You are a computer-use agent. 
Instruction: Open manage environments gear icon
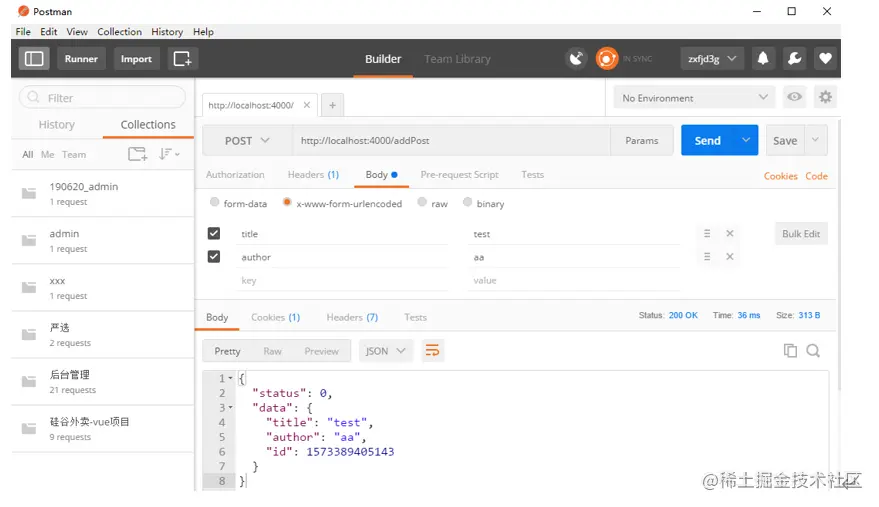coord(825,97)
